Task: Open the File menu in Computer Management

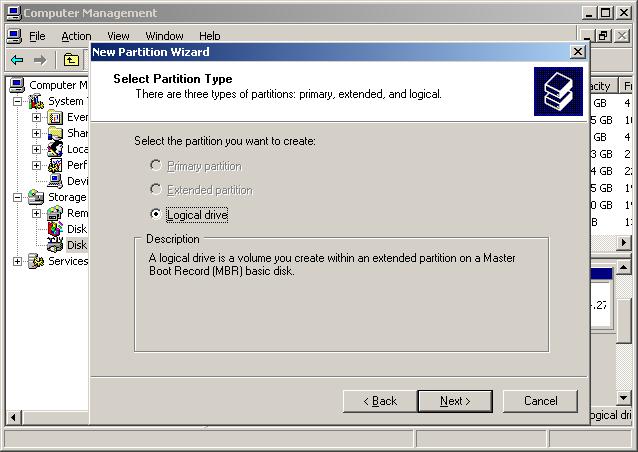Action: (x=37, y=36)
